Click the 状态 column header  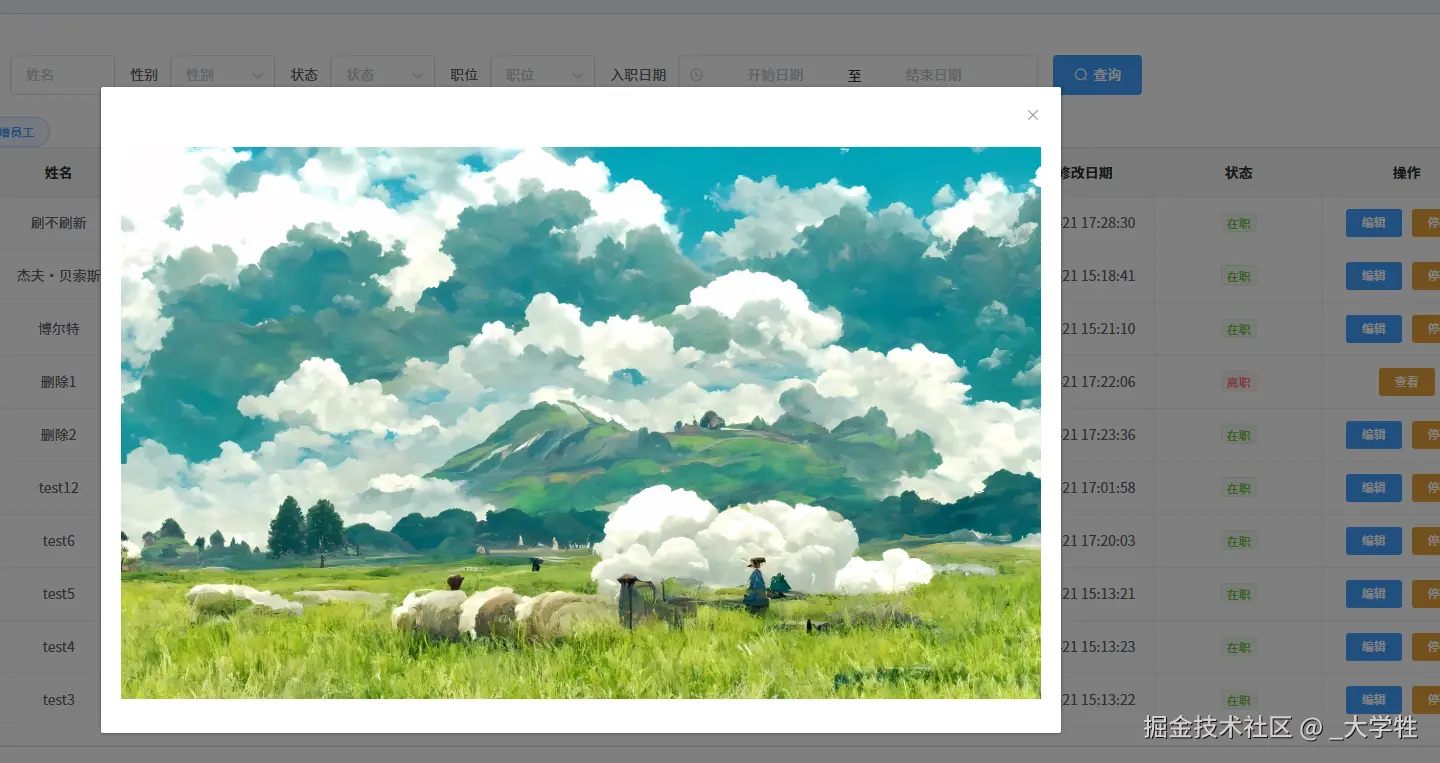1239,173
